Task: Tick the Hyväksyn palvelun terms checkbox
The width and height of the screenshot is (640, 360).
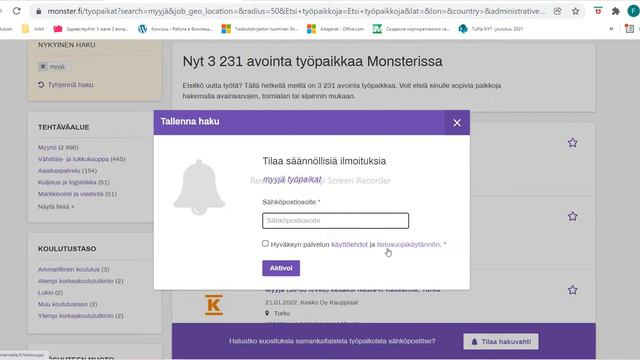Action: 265,243
